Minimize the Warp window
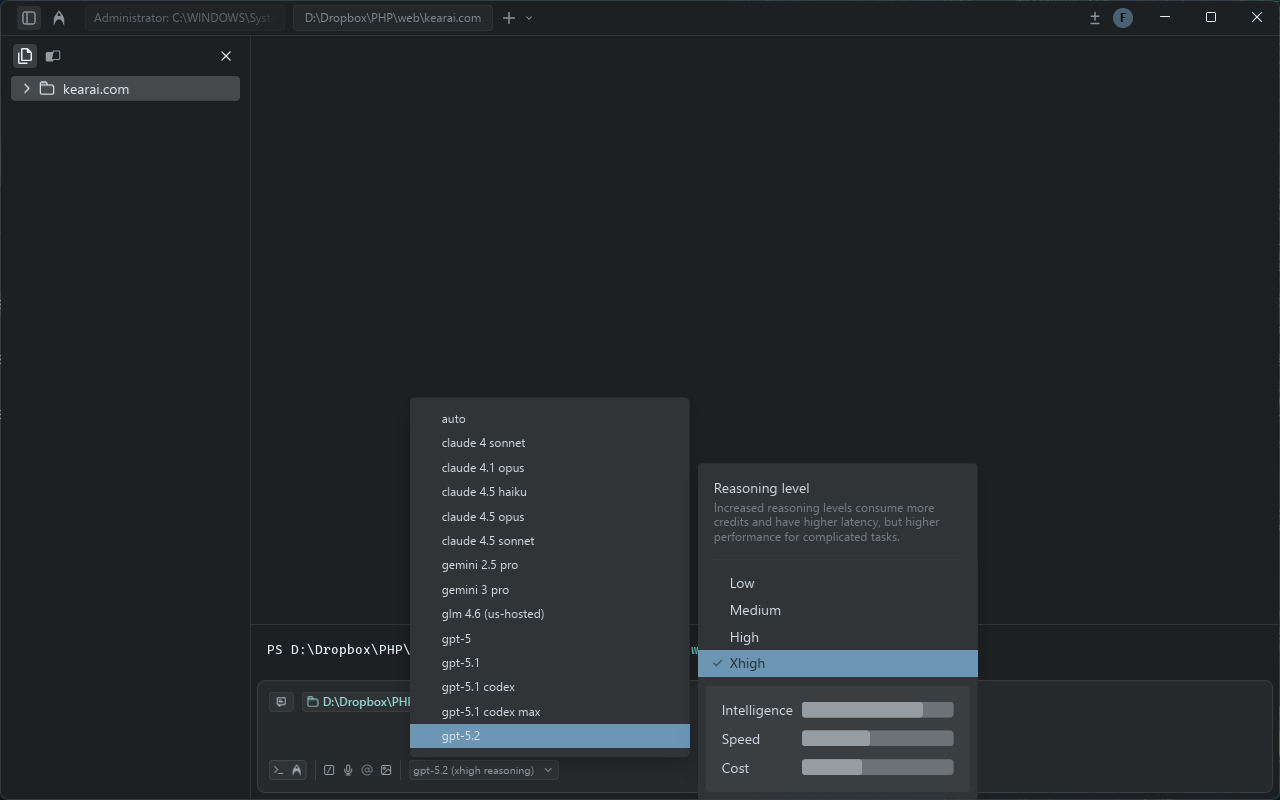The width and height of the screenshot is (1280, 800). coord(1165,17)
